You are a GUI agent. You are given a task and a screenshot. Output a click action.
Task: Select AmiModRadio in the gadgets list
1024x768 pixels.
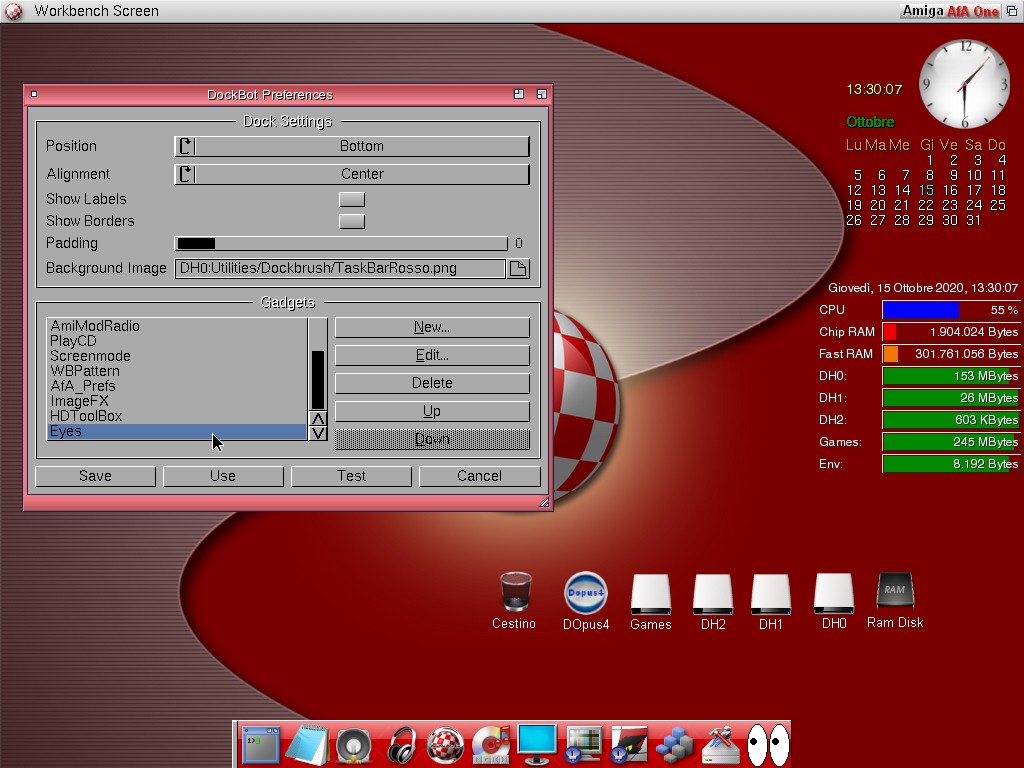pos(95,326)
